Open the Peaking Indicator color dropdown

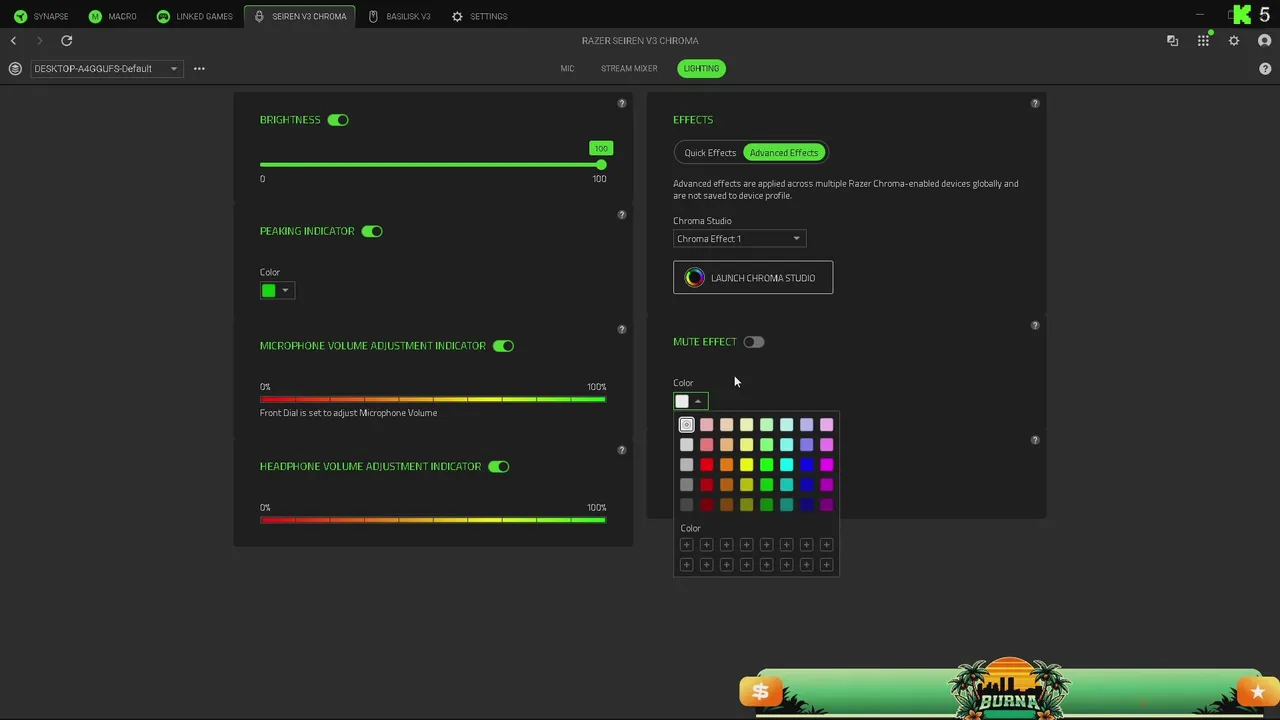point(277,291)
